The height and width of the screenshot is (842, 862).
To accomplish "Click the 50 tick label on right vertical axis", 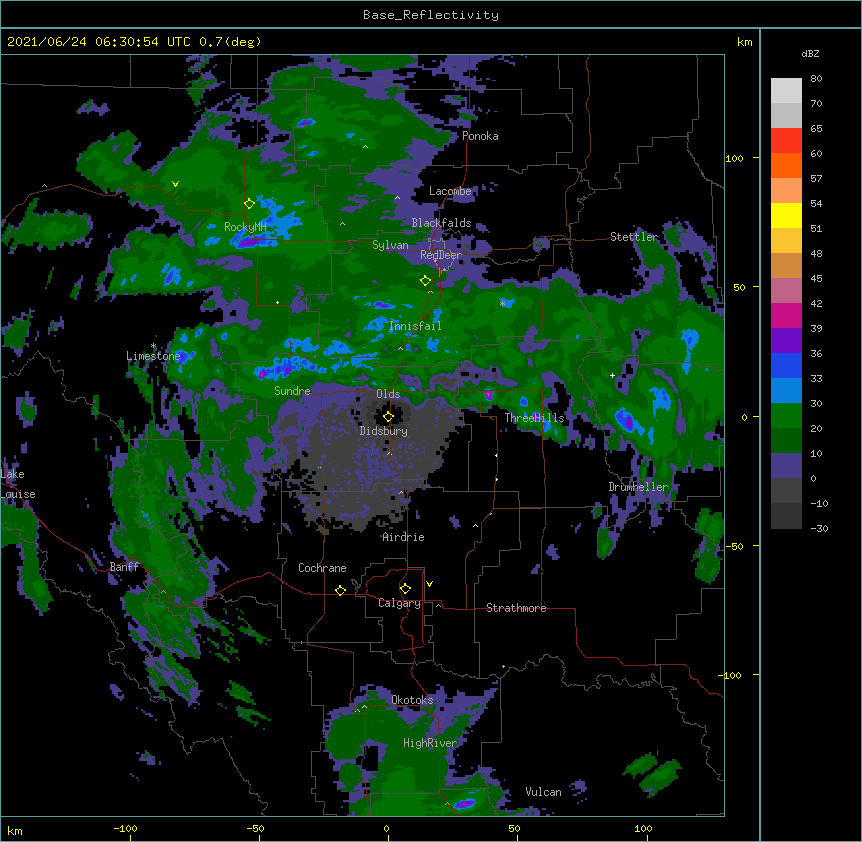I will [x=739, y=287].
